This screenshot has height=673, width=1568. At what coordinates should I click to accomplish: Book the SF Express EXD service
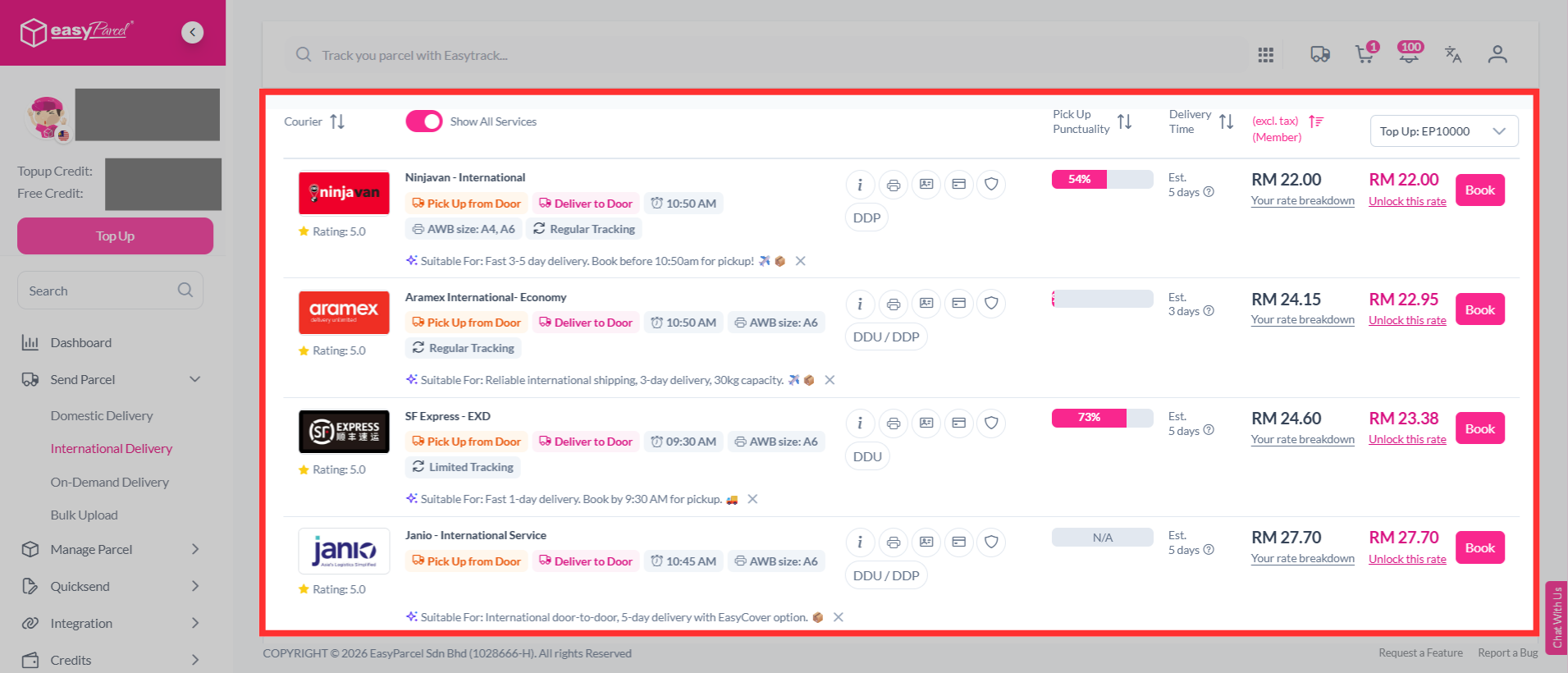tap(1480, 428)
